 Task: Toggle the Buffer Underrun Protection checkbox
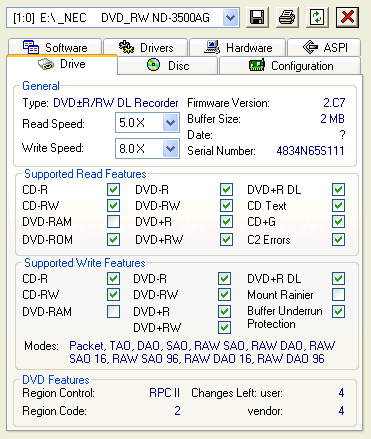(x=338, y=312)
